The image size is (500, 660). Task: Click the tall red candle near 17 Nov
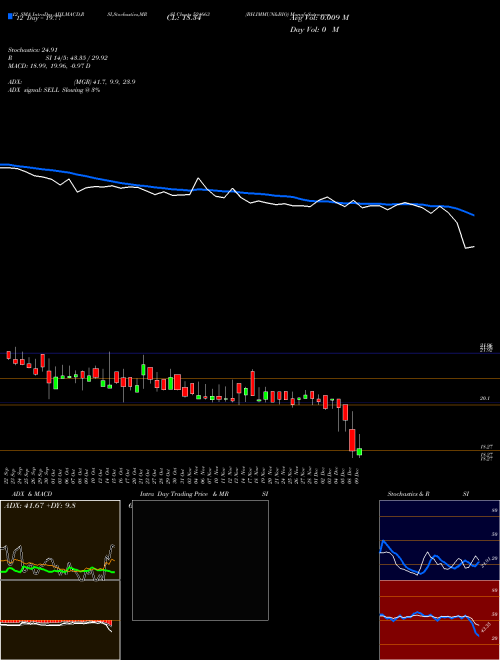(253, 383)
